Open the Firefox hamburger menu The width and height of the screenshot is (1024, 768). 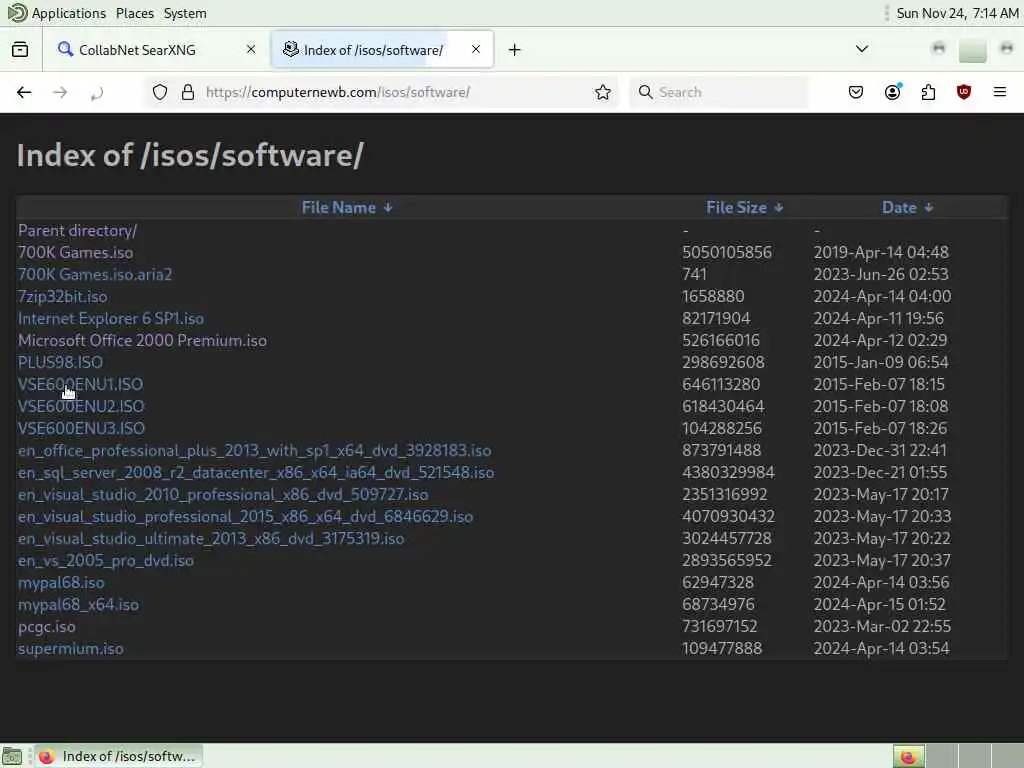tap(1000, 92)
